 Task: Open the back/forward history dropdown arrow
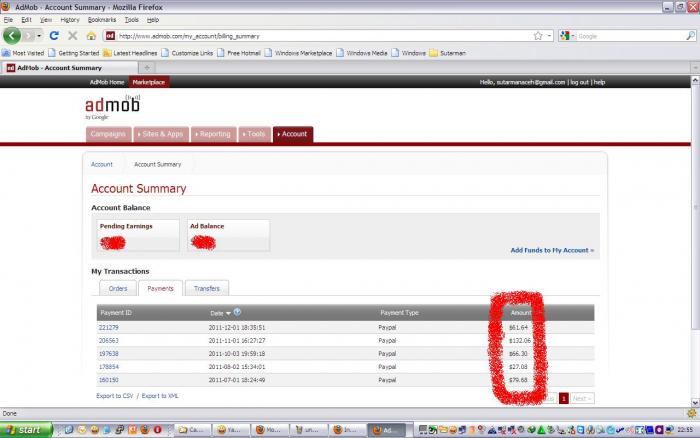click(39, 36)
